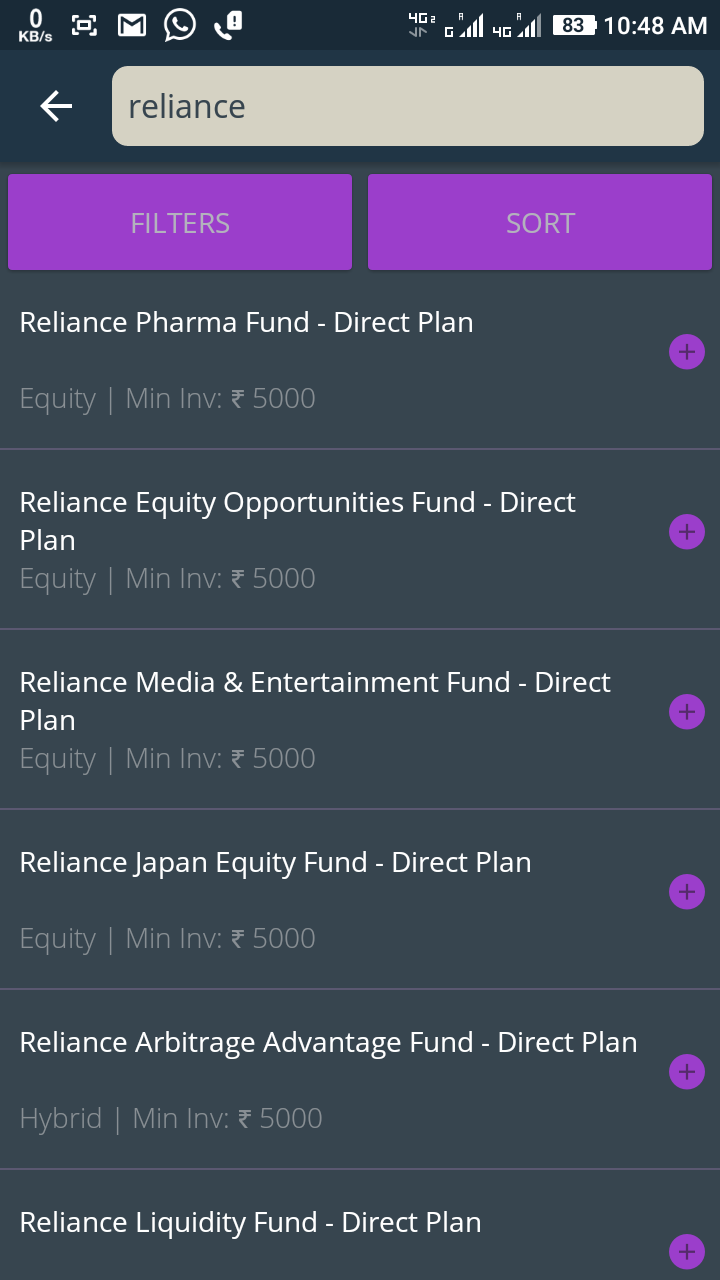Add Reliance Media & Entertainment Fund plus icon
Viewport: 720px width, 1280px height.
[x=687, y=712]
